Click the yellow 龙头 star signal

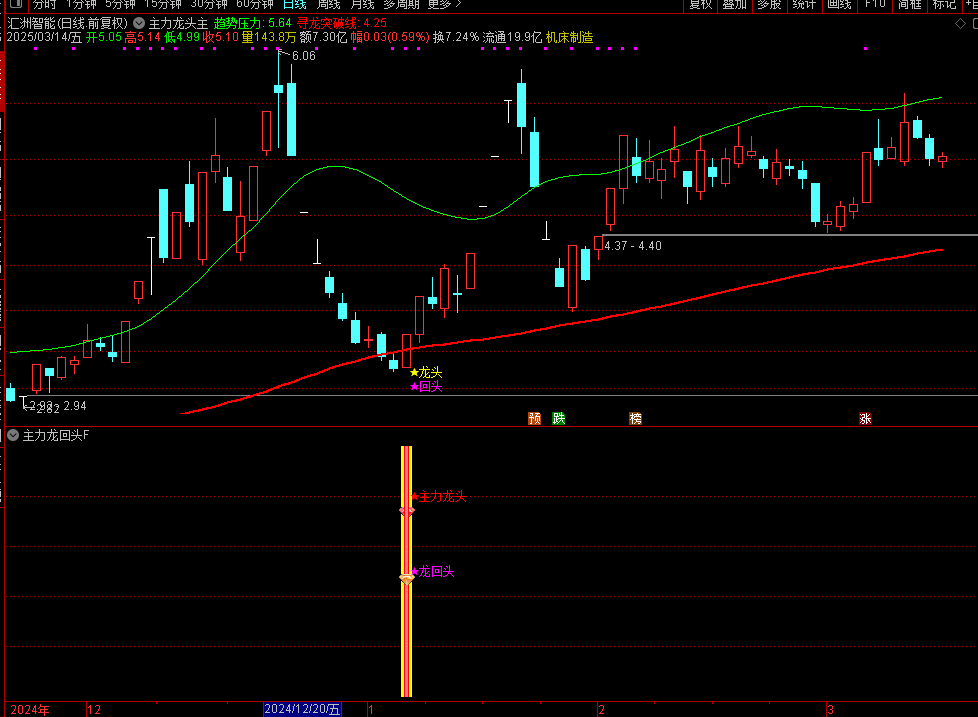425,372
